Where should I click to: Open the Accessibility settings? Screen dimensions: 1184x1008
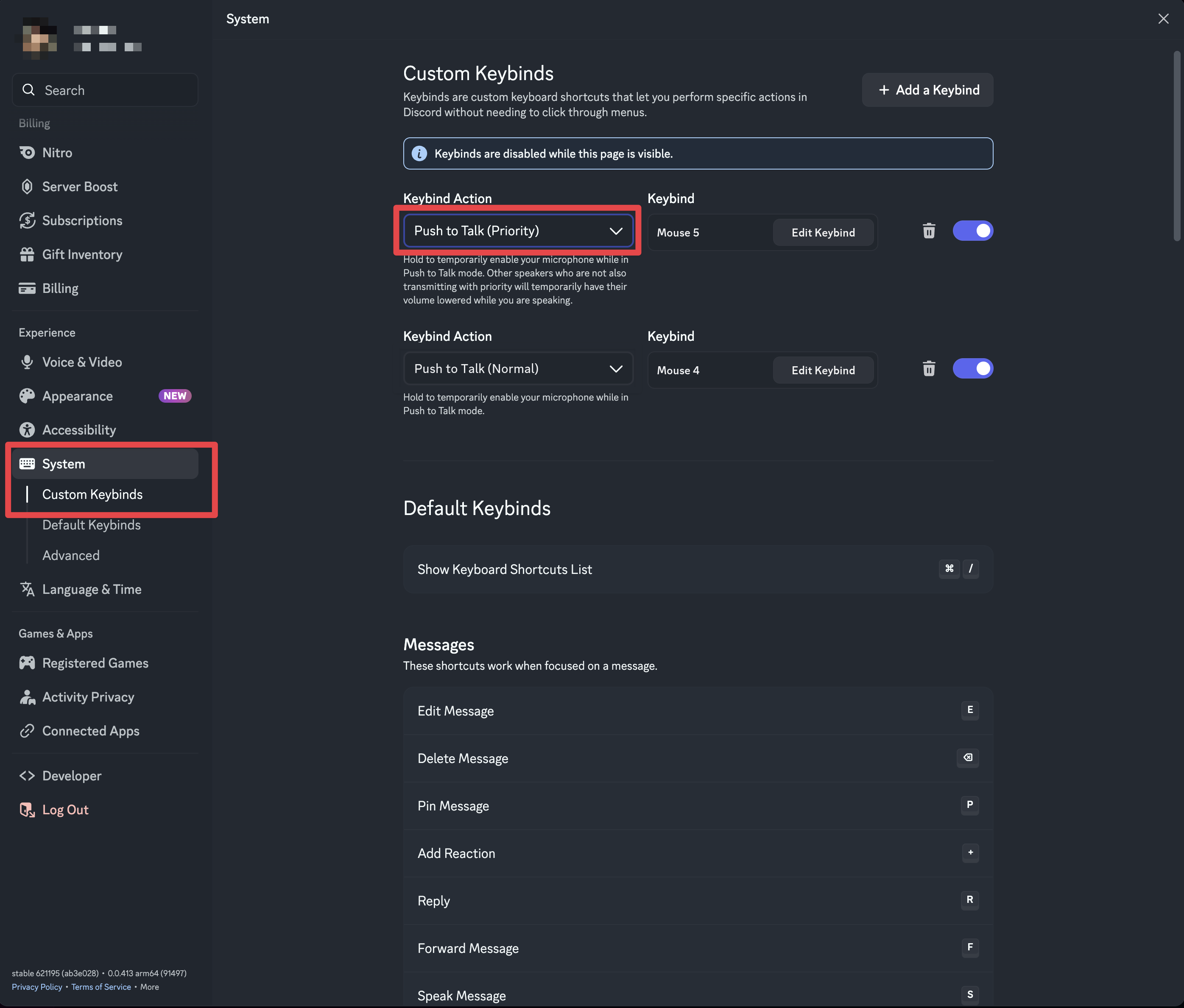click(105, 429)
